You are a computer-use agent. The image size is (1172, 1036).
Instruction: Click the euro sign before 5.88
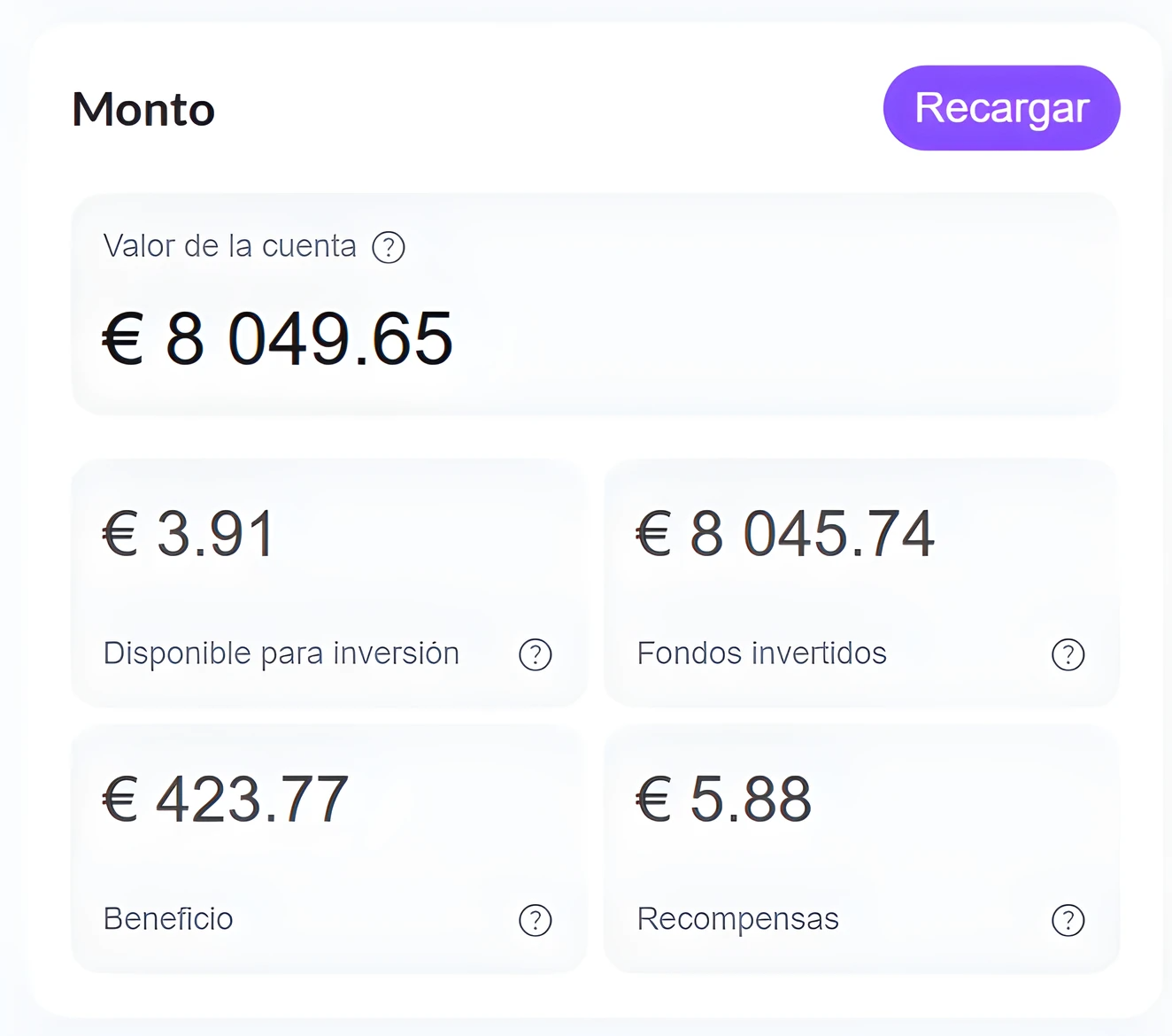653,800
